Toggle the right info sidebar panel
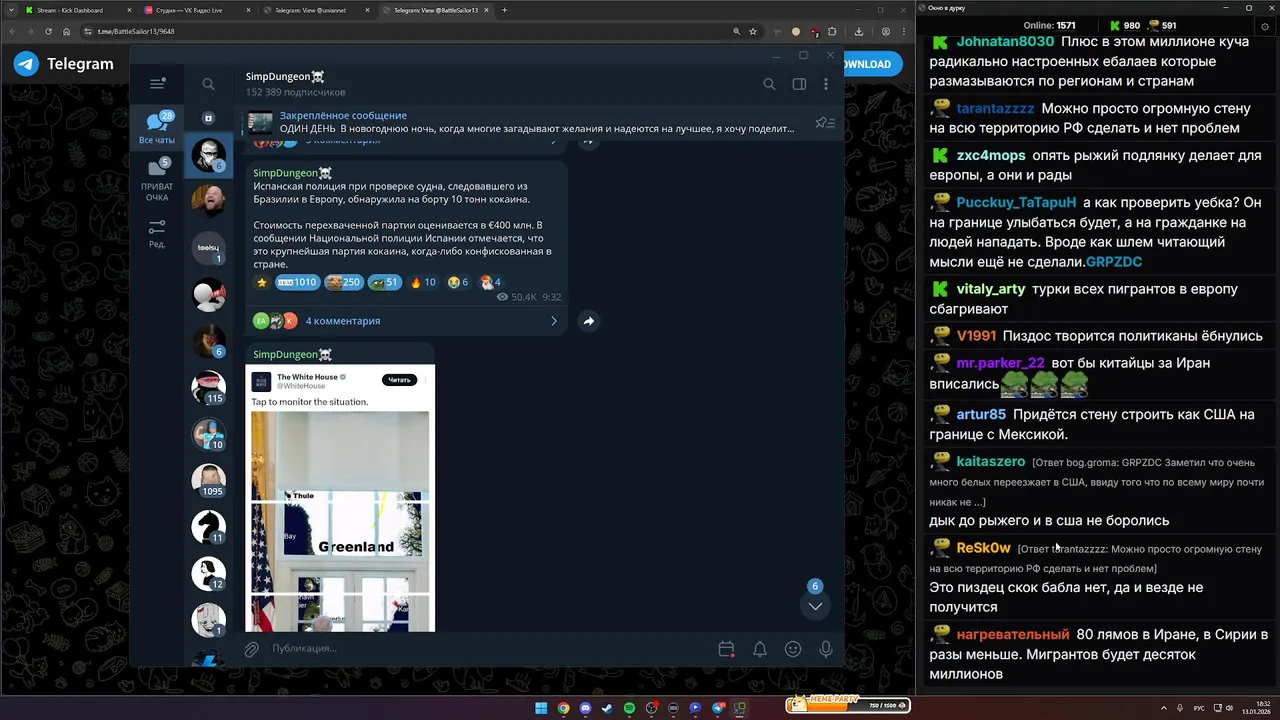This screenshot has height=720, width=1280. (799, 84)
